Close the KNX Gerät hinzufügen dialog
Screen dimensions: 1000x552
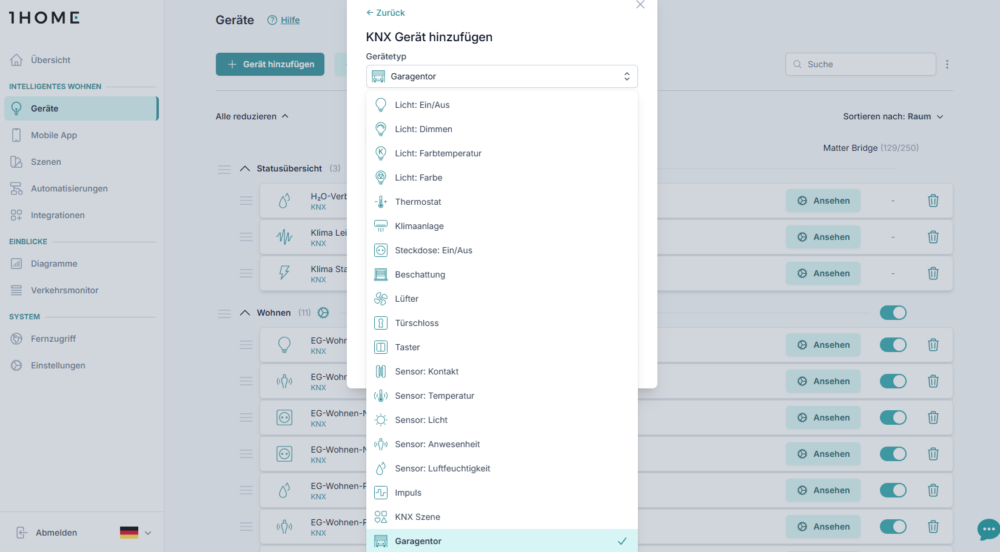point(640,4)
